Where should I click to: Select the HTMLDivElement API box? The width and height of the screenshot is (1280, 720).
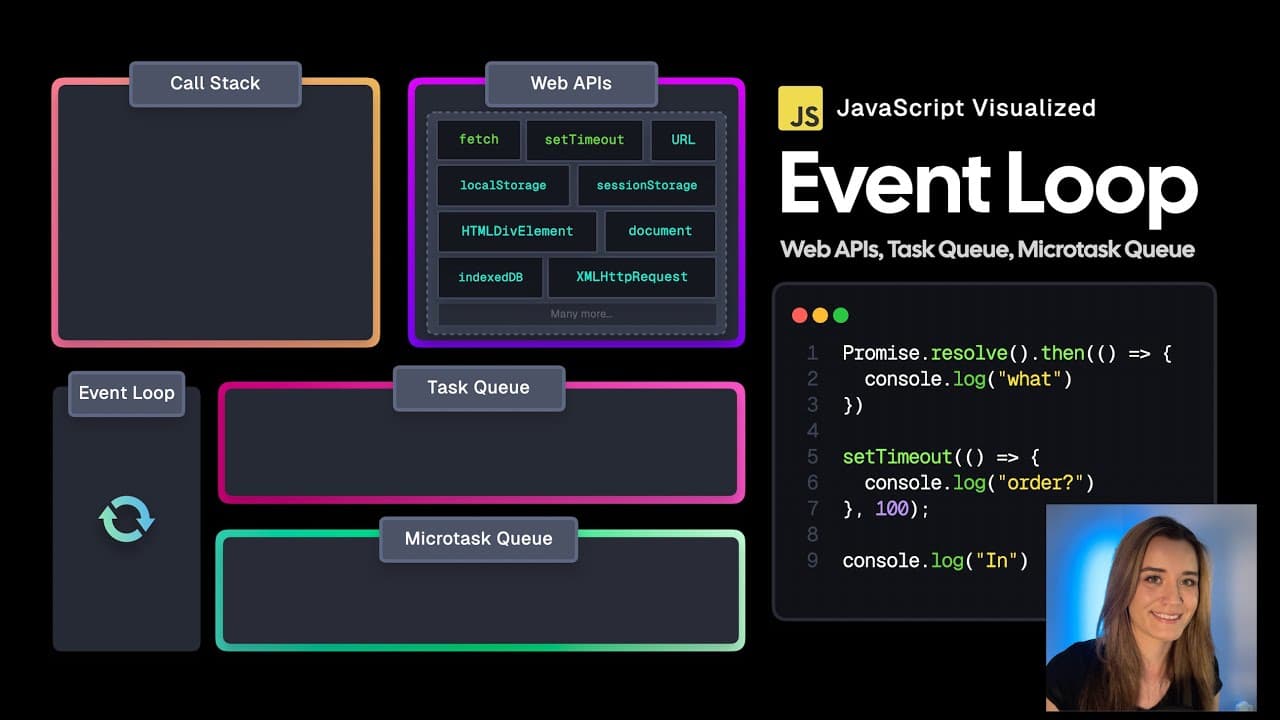click(517, 231)
